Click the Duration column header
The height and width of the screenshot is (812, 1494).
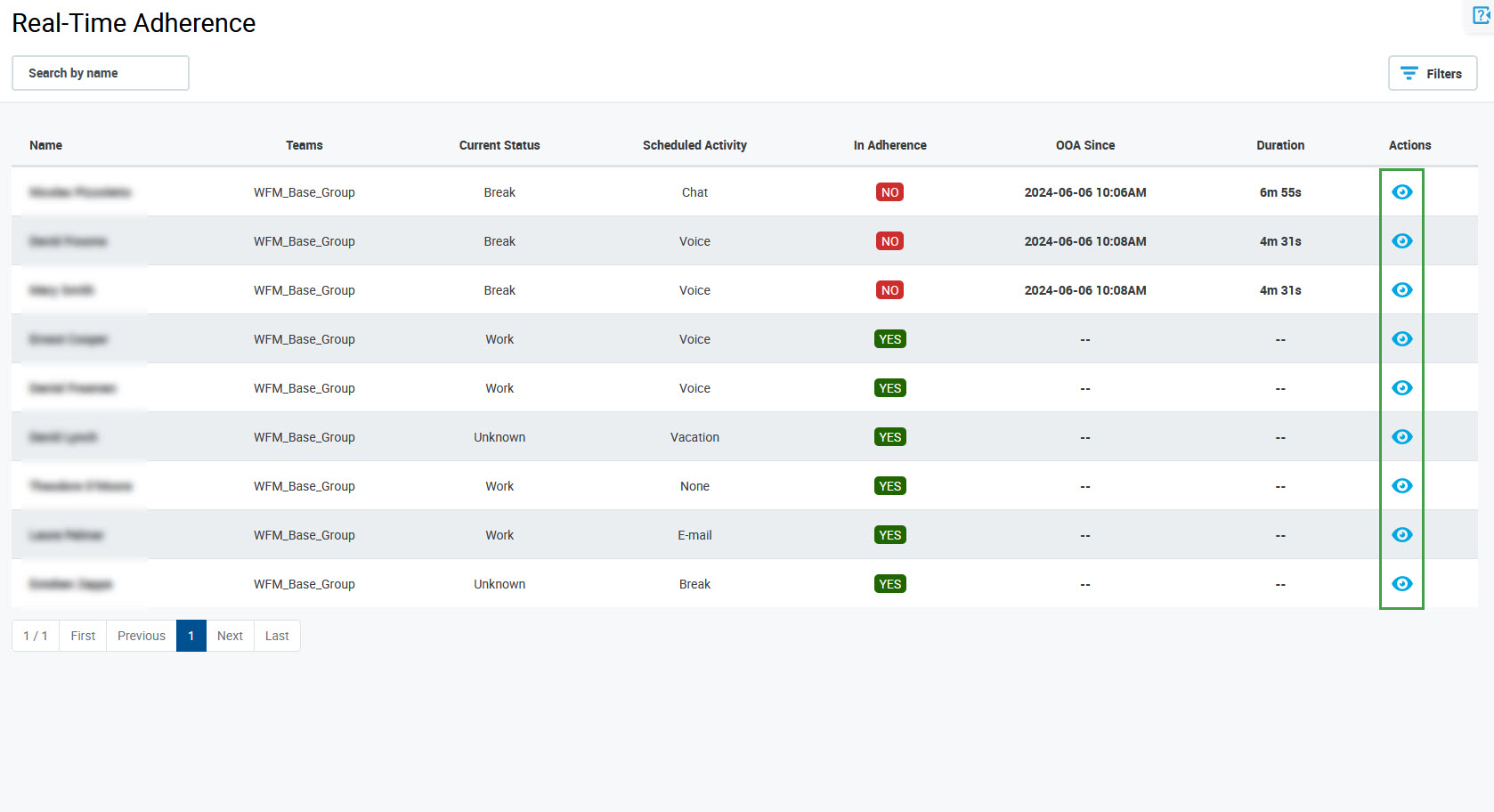coord(1279,145)
